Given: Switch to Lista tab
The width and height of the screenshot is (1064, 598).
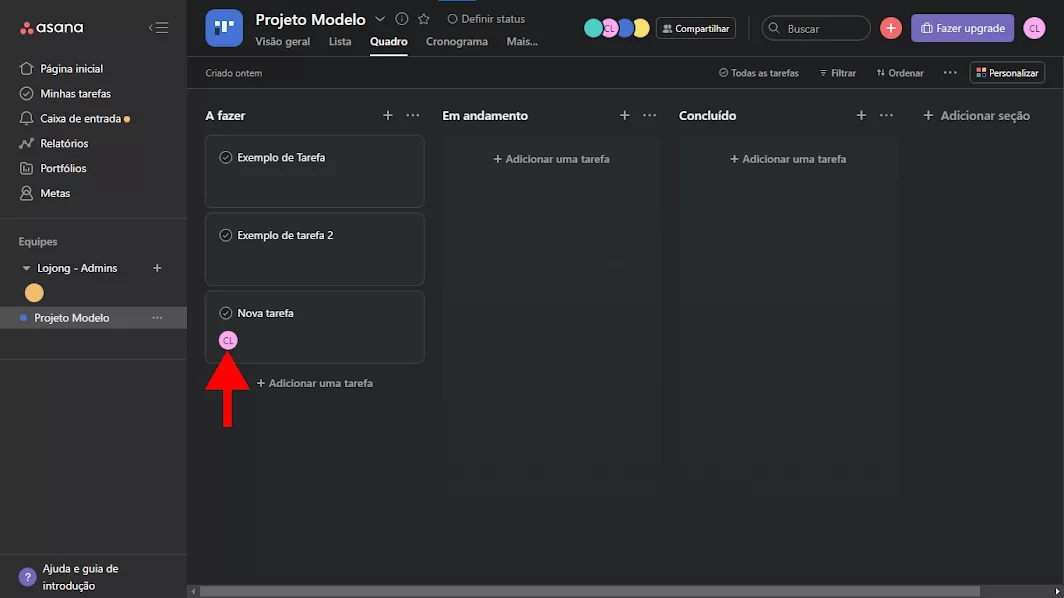Looking at the screenshot, I should click(340, 41).
